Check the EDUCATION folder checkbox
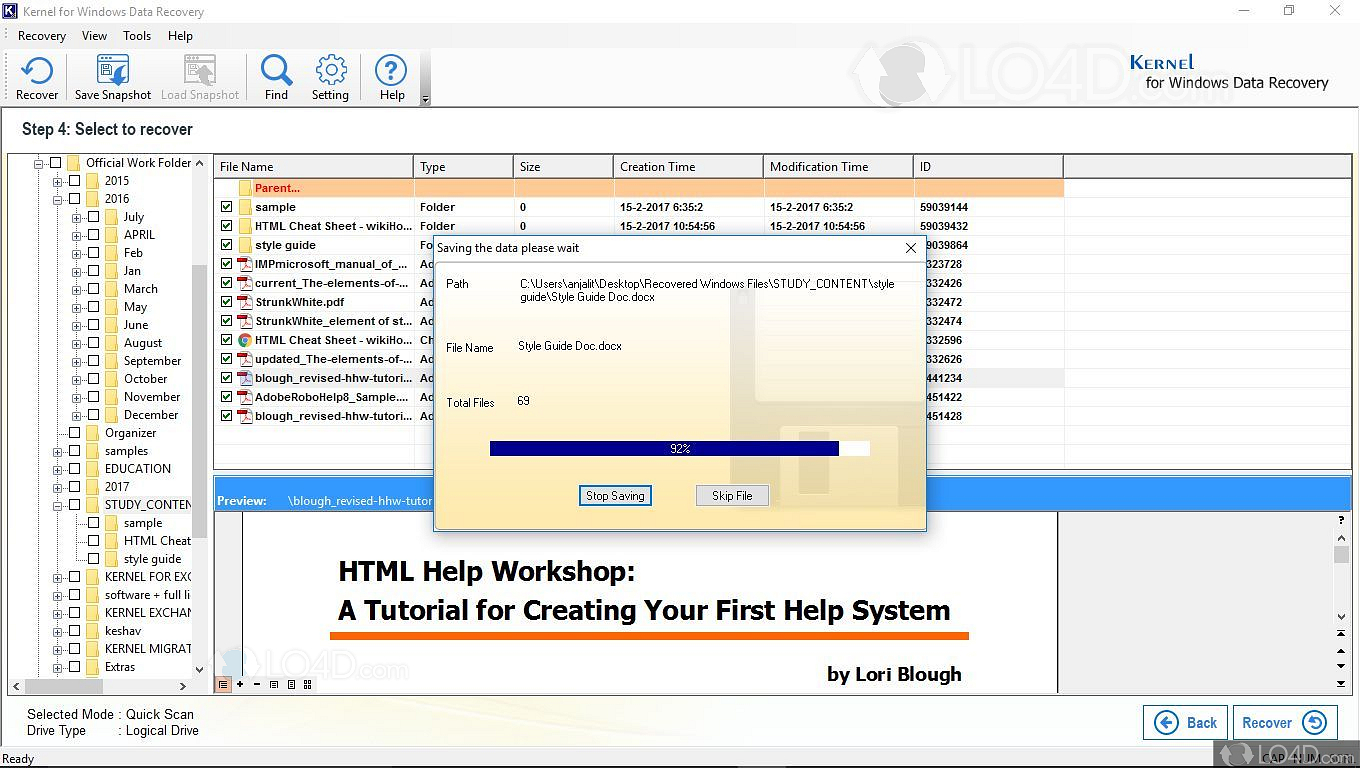1360x768 pixels. click(74, 469)
